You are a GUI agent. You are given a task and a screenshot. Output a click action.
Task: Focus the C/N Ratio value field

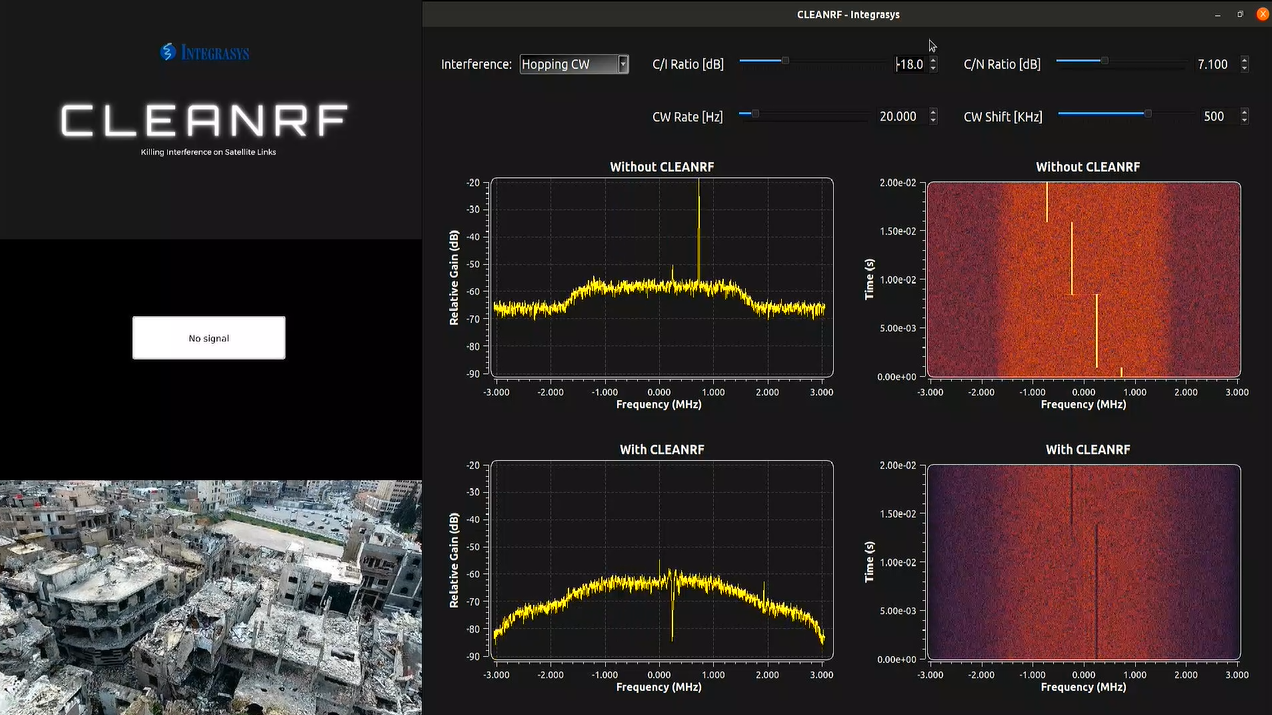click(1210, 64)
